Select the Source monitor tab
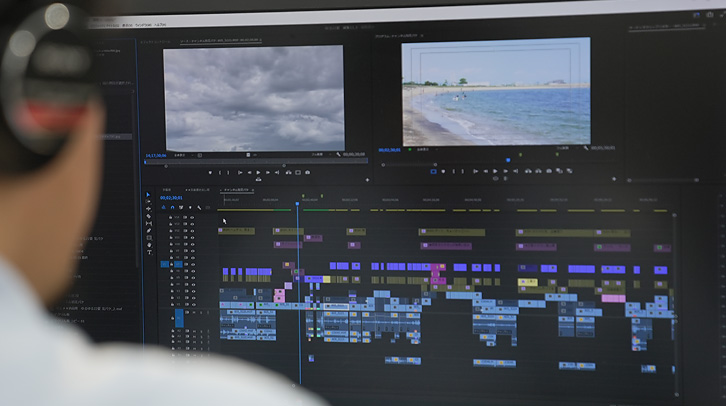This screenshot has width=726, height=406. click(220, 41)
